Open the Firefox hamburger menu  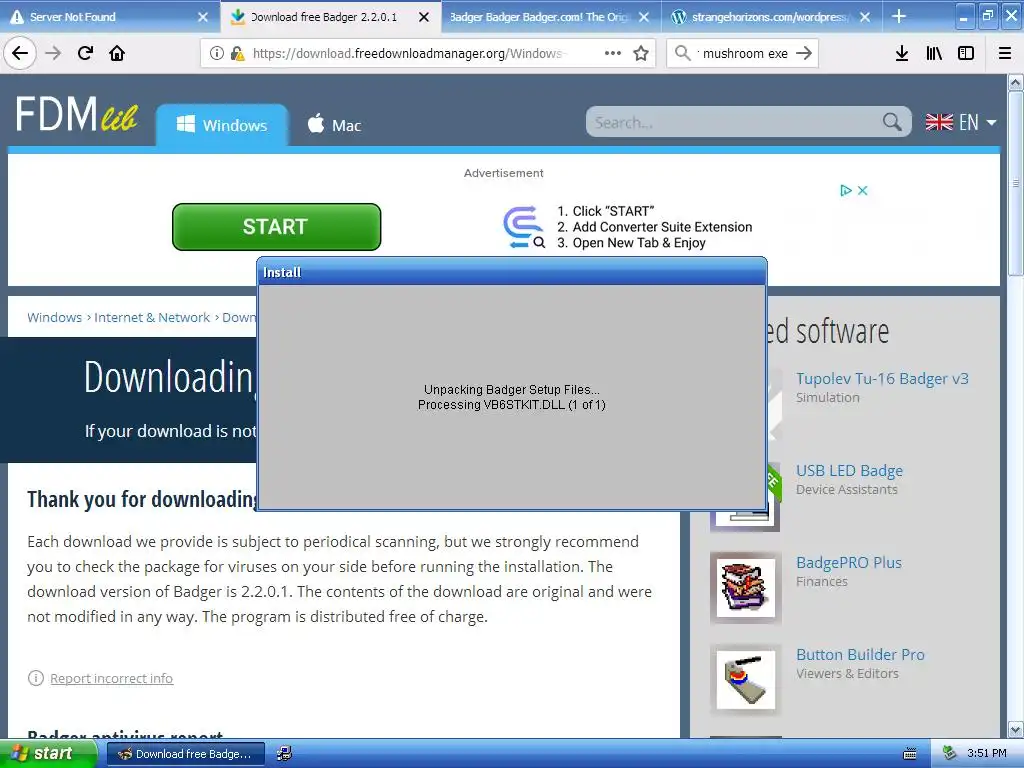[x=1004, y=53]
